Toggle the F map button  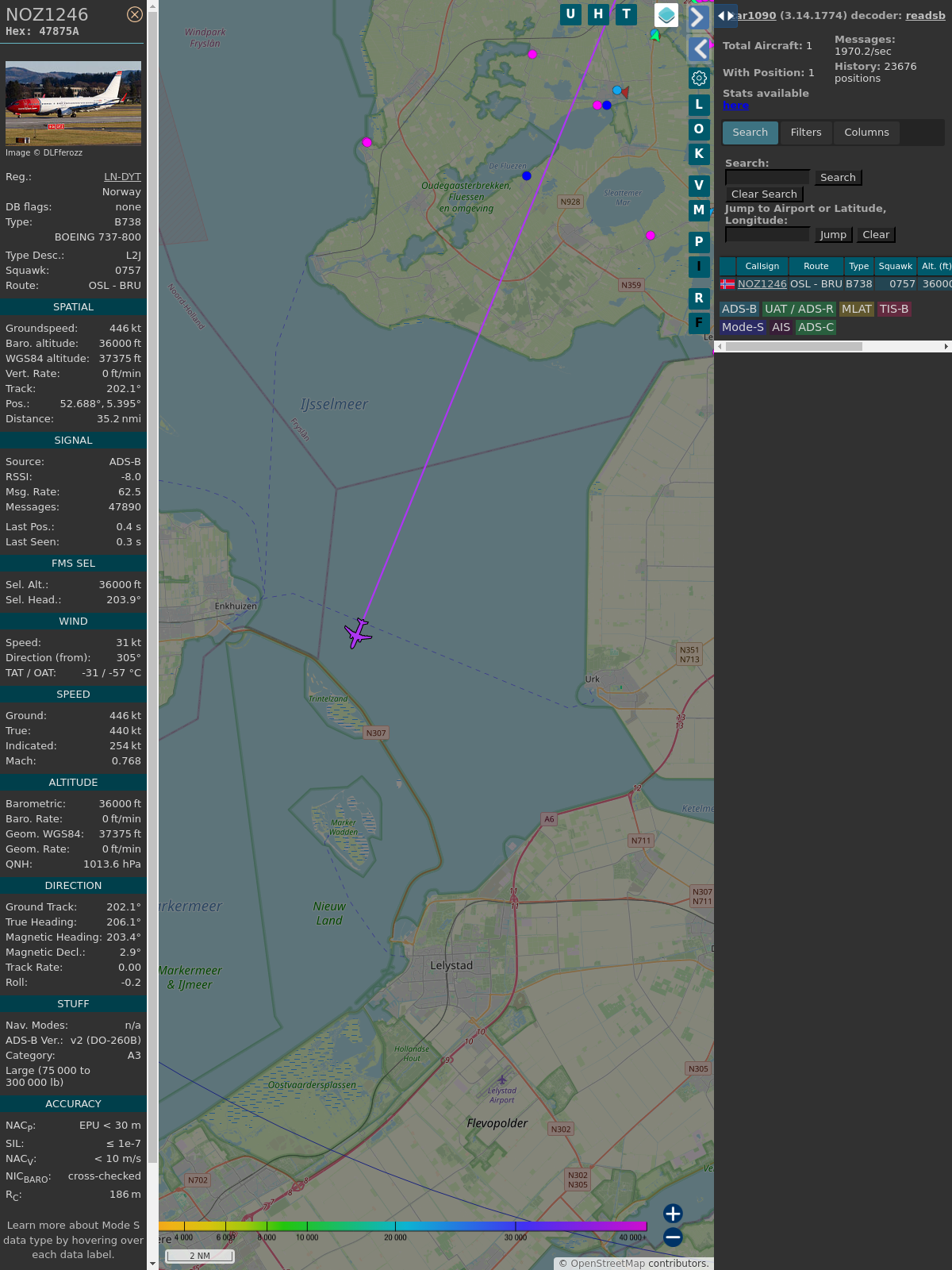point(699,323)
